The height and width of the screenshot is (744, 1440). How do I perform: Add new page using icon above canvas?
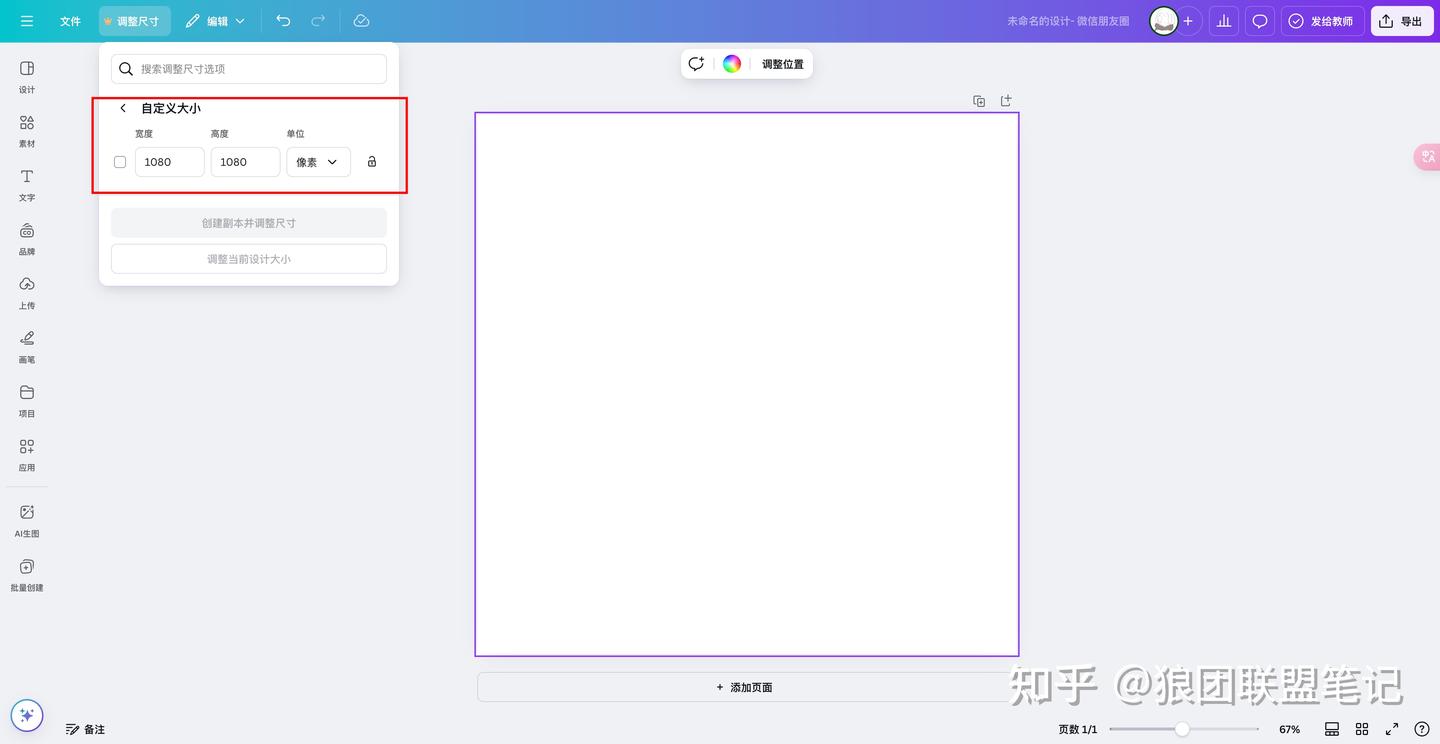click(1006, 101)
